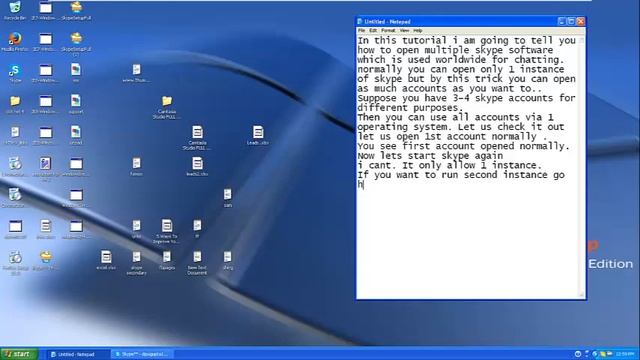The image size is (640, 360).
Task: Click the text 'different purposes.' in Notepad
Action: (410, 108)
